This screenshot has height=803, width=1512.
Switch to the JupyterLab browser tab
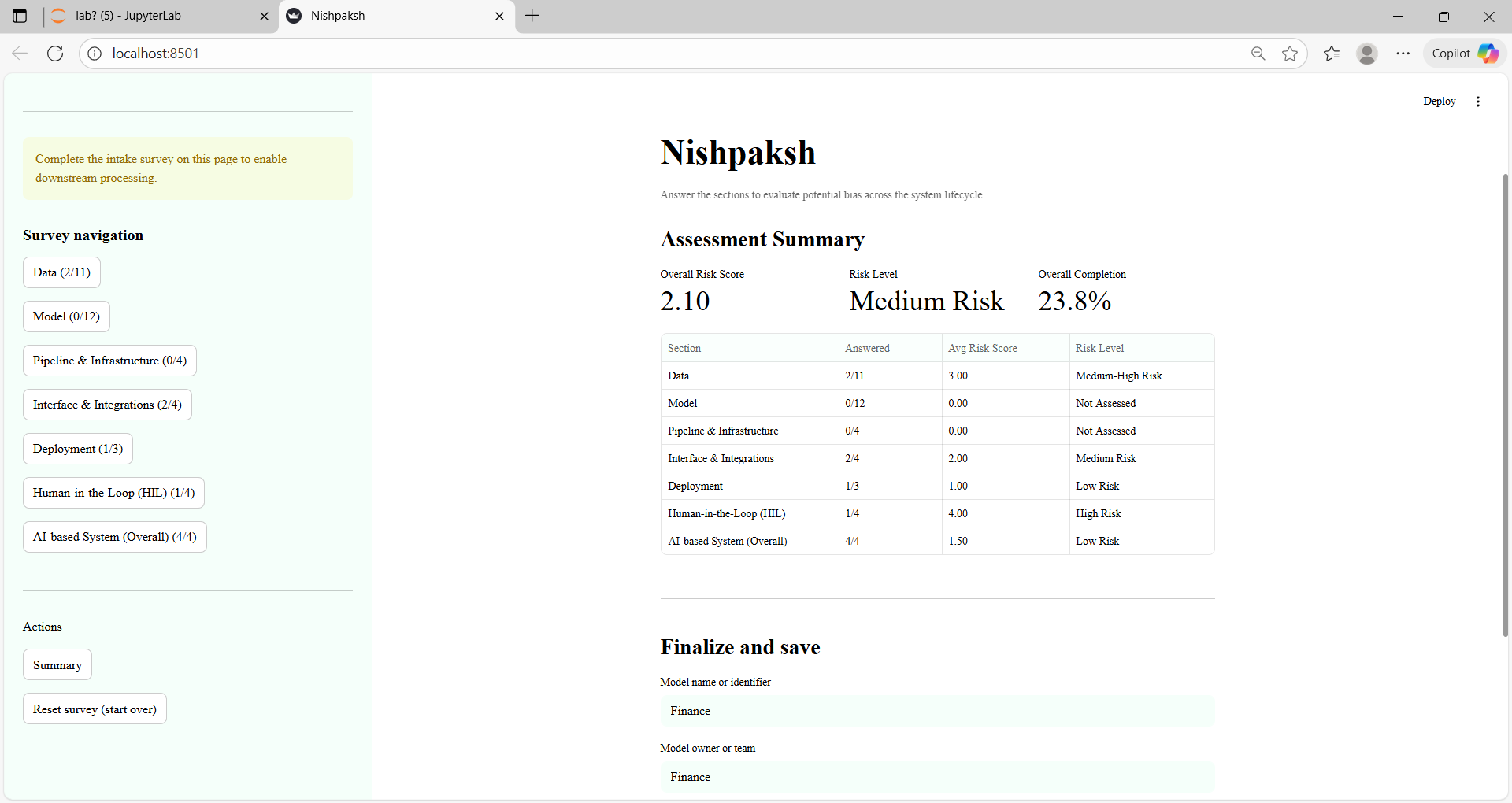click(x=160, y=16)
